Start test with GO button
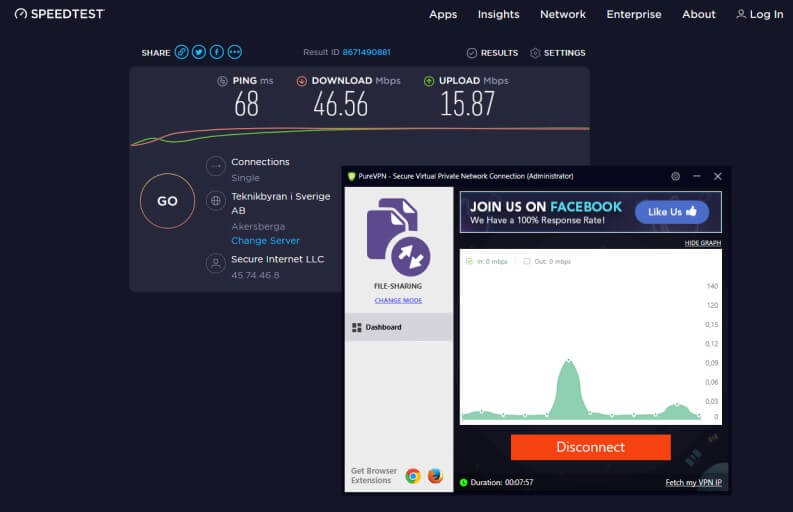 [167, 201]
